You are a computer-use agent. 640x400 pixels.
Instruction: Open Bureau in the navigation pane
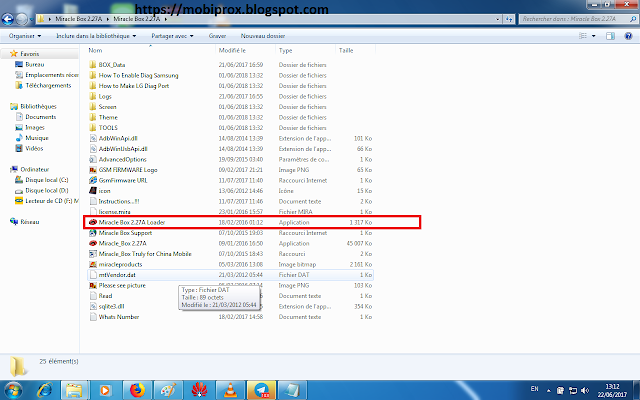click(35, 64)
